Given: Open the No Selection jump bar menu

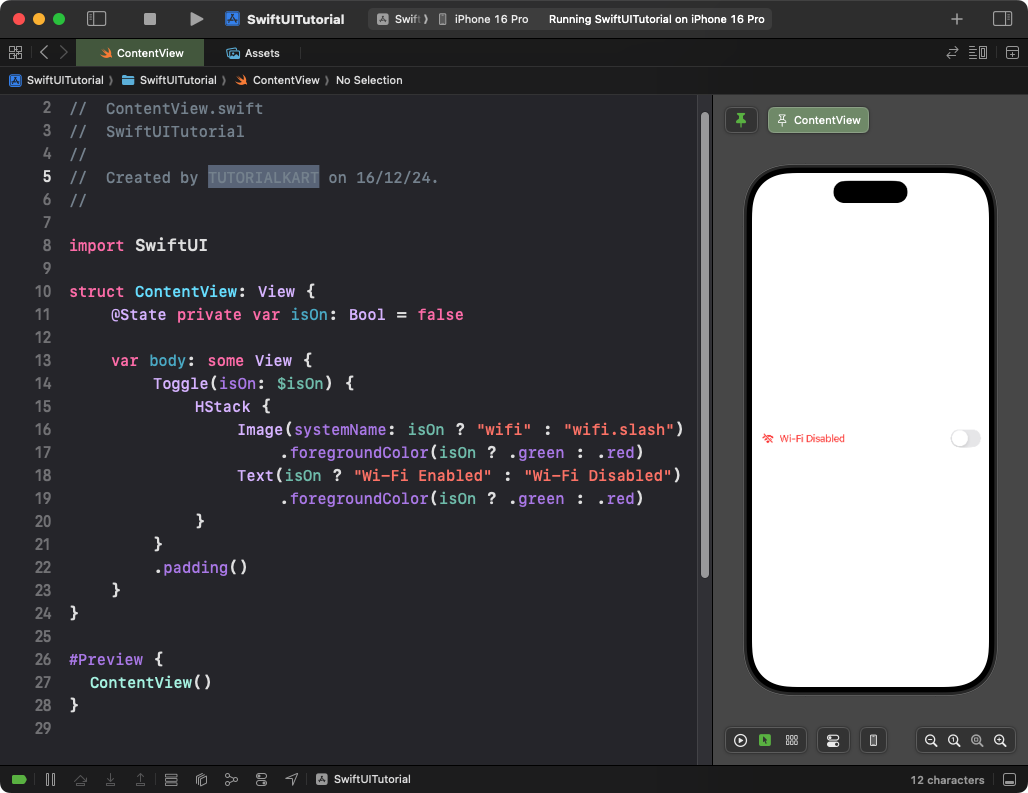Looking at the screenshot, I should [369, 80].
